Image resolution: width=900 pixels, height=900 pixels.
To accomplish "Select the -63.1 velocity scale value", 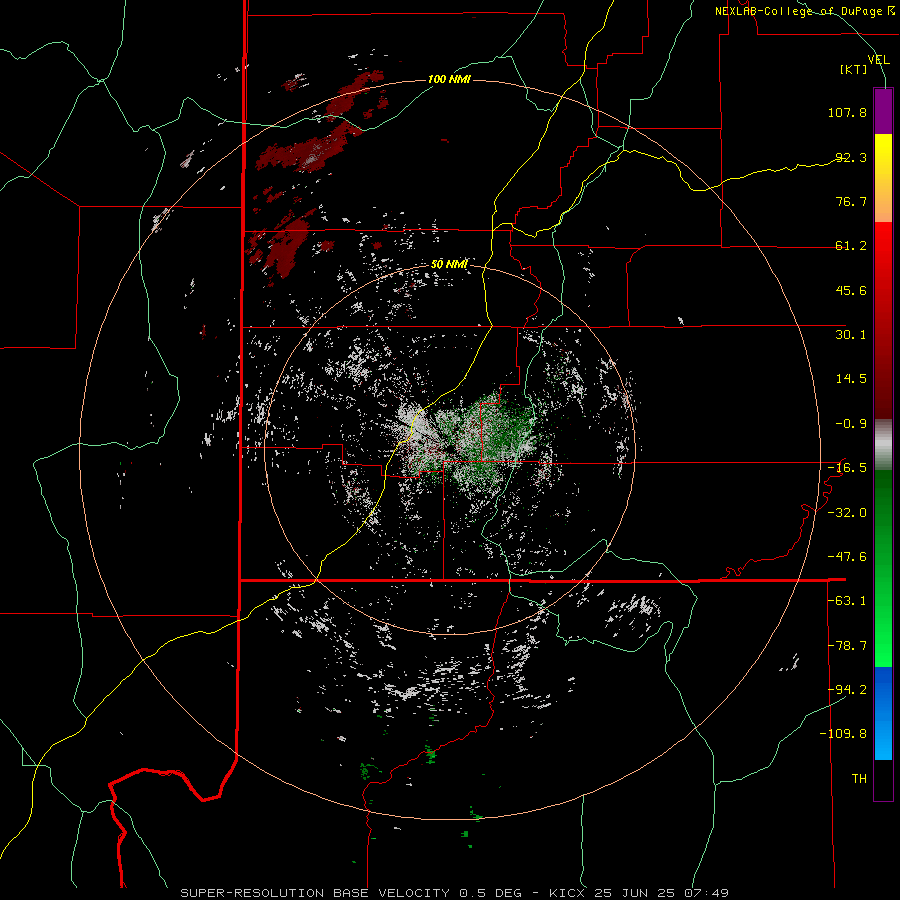I will click(847, 601).
